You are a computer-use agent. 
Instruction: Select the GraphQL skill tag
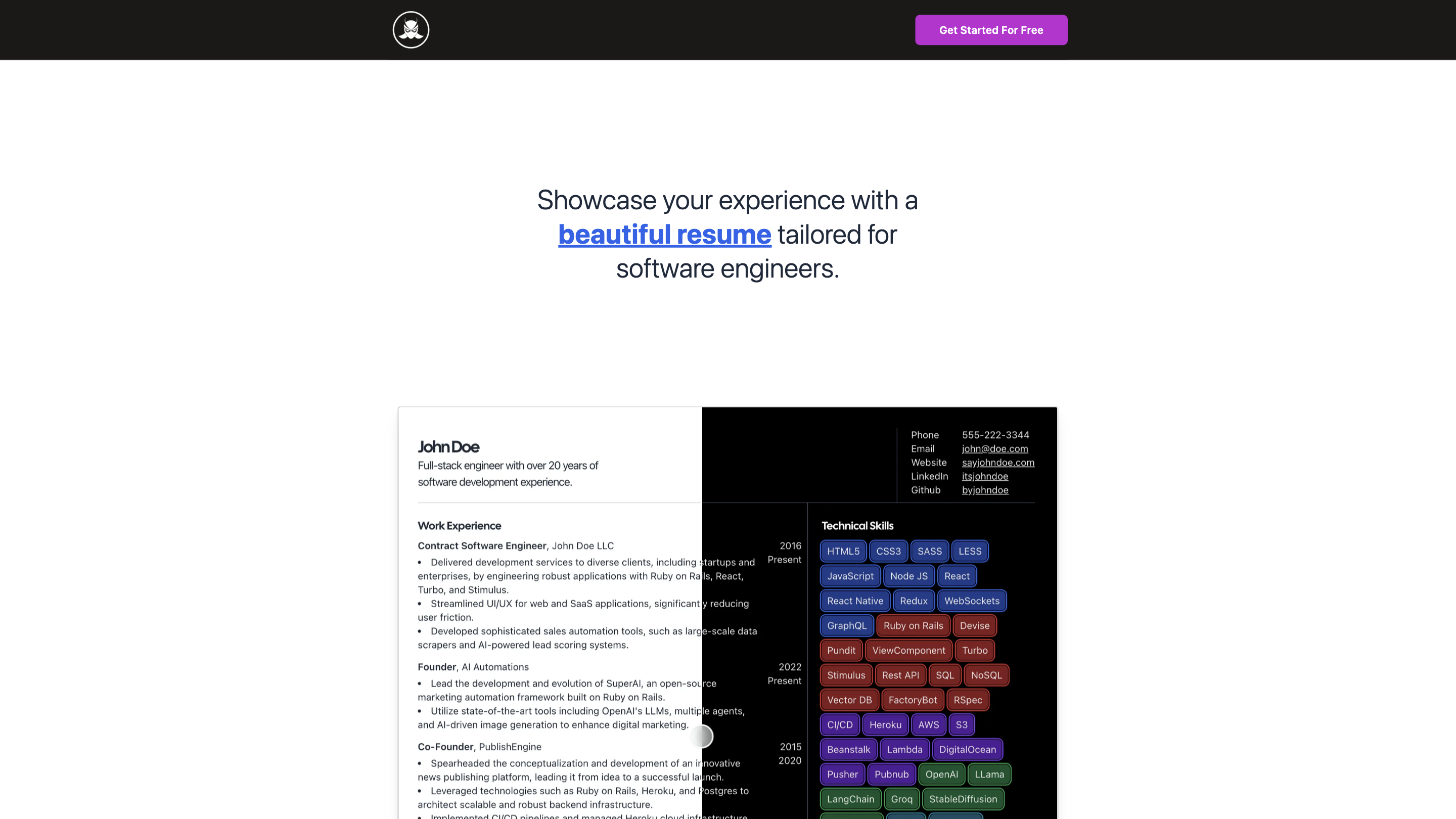[846, 626]
